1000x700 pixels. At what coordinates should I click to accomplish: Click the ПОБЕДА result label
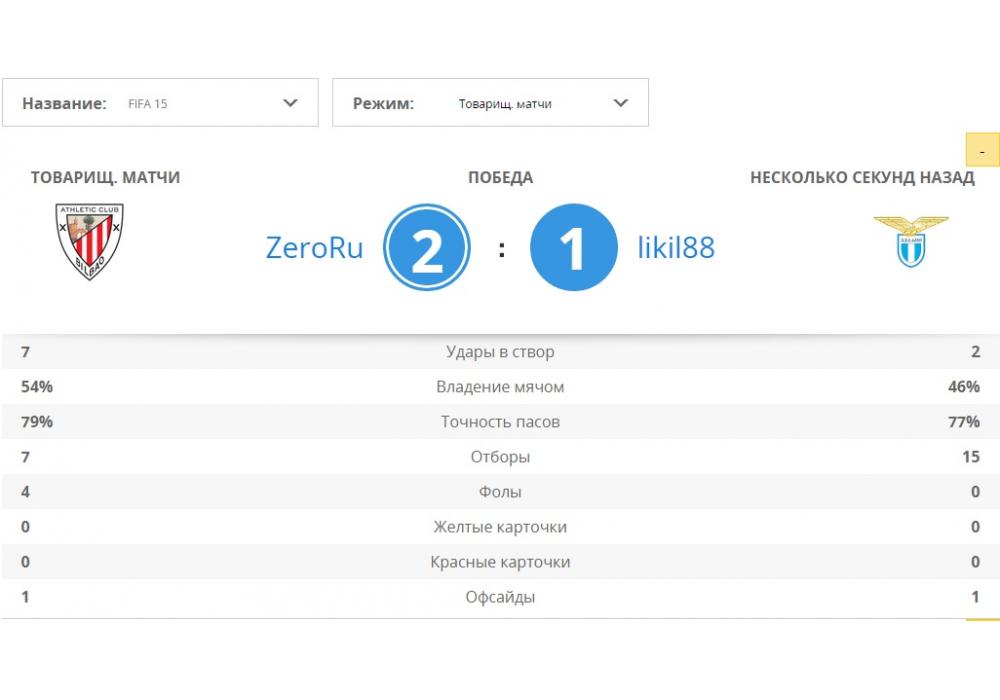point(500,178)
